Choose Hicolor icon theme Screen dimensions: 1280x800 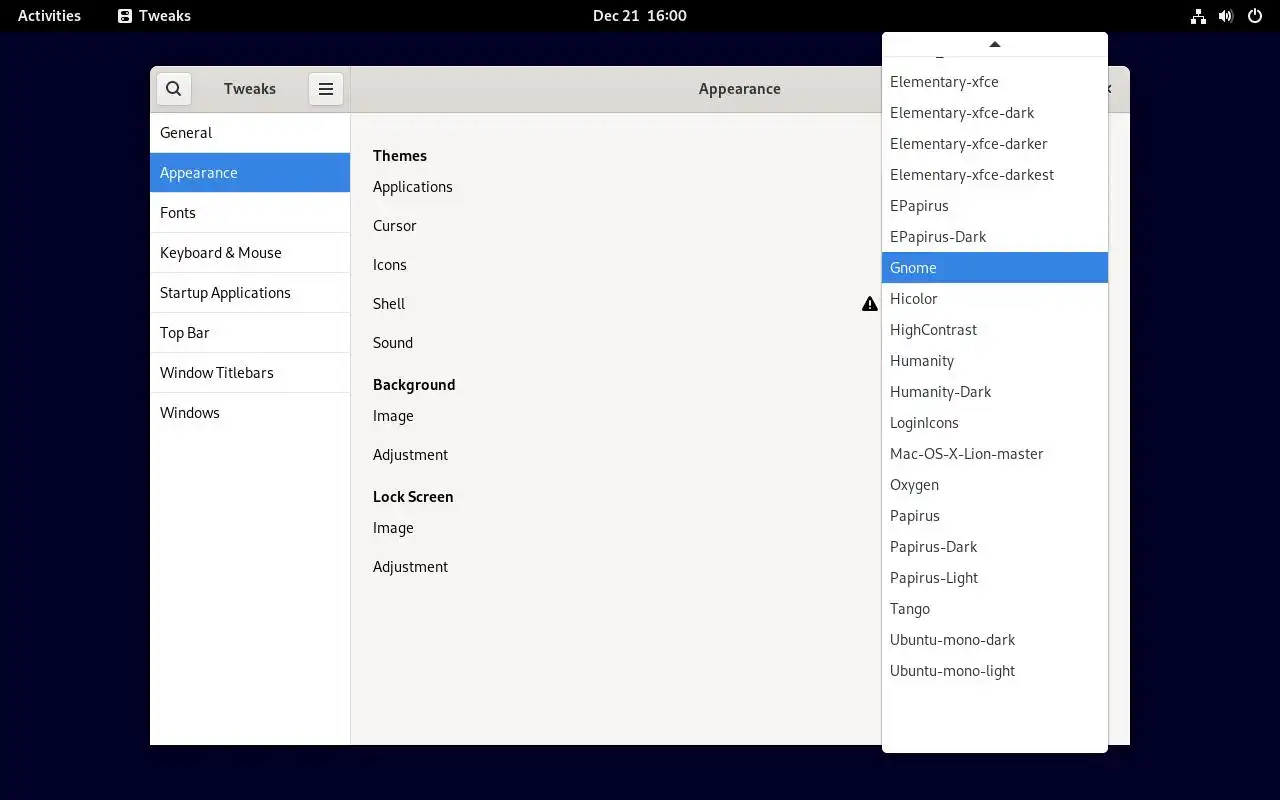point(995,298)
